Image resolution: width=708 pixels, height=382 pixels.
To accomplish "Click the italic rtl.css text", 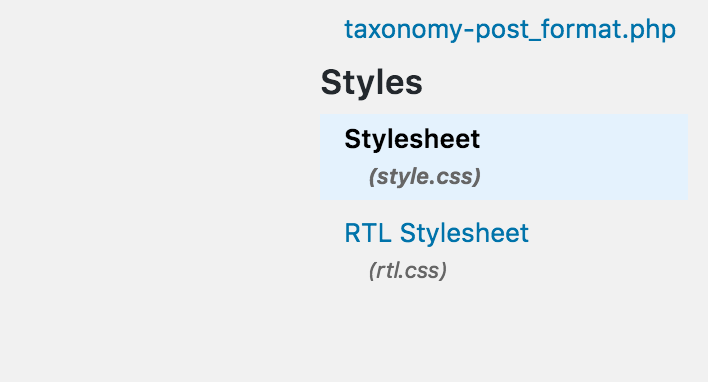I will point(408,271).
